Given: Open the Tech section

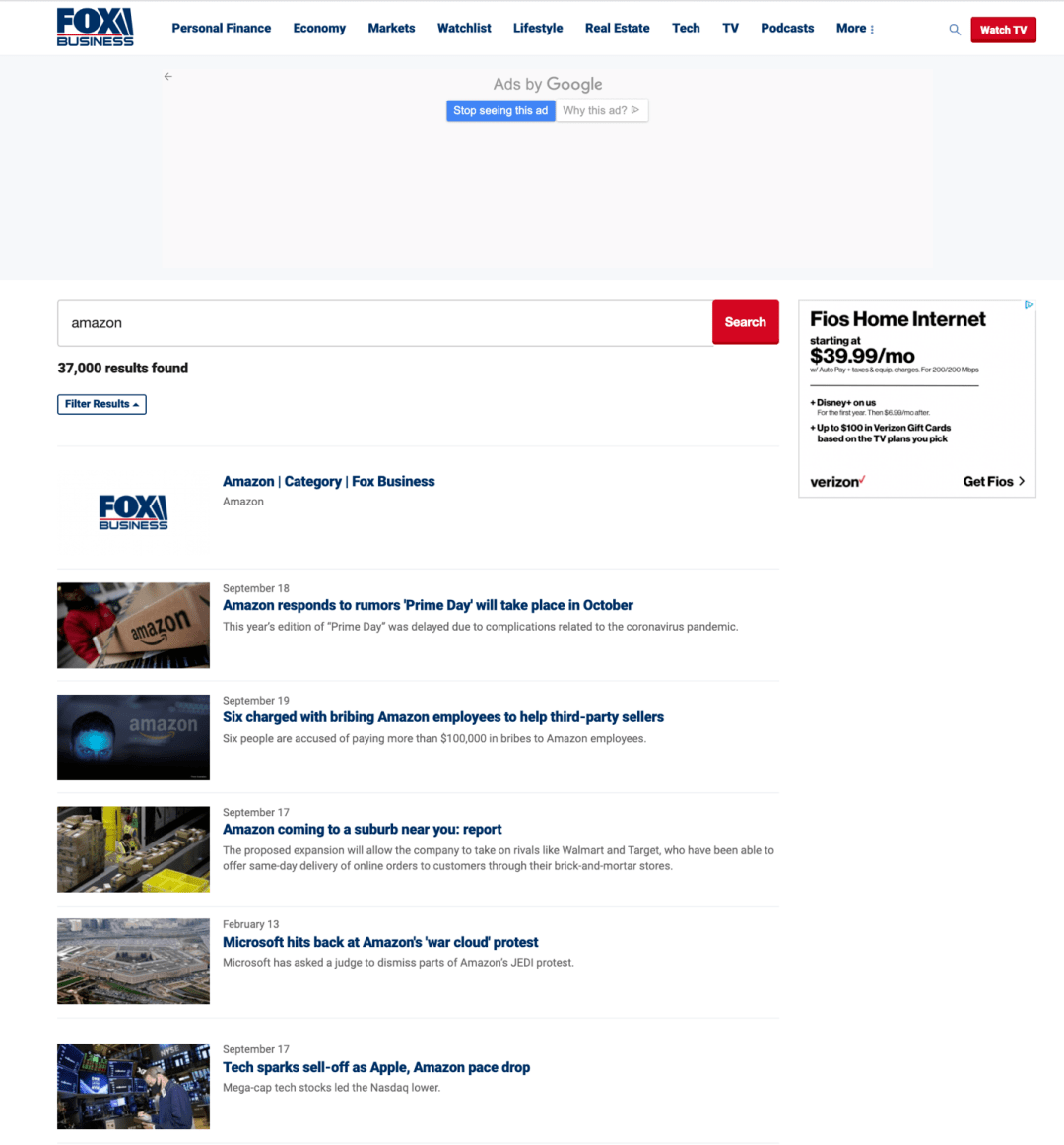Looking at the screenshot, I should click(686, 28).
